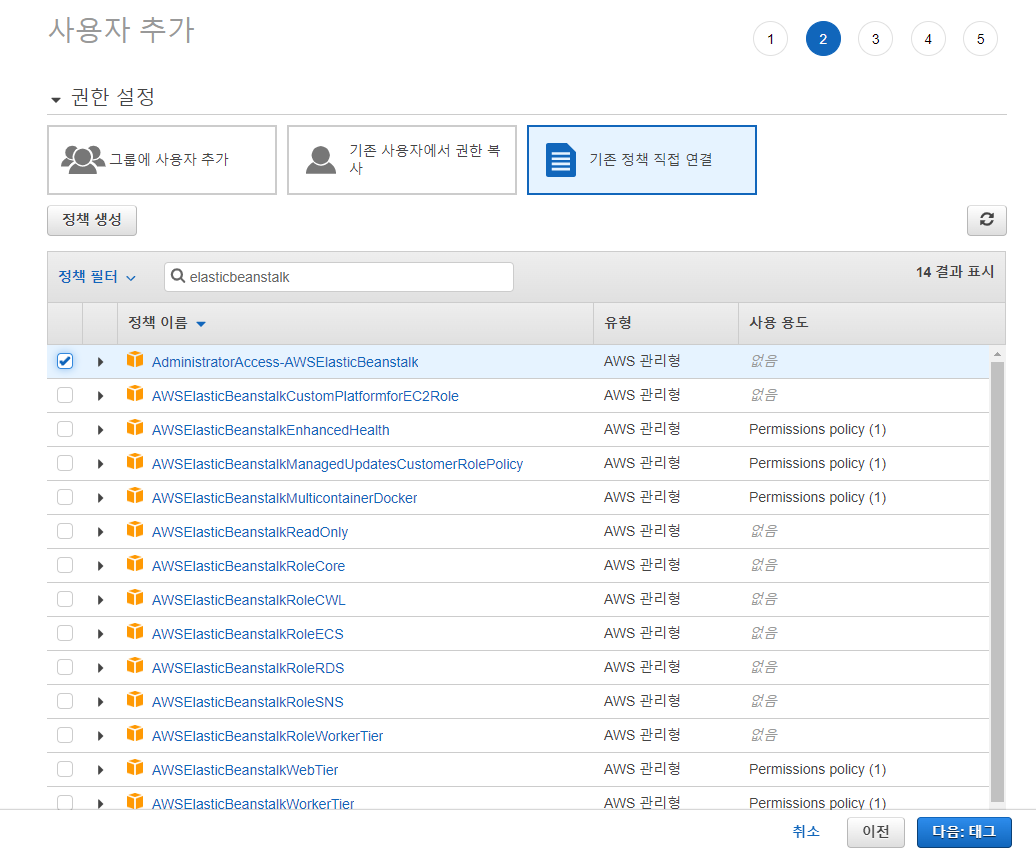
Task: Collapse the 권한 설정 section arrow
Action: [56, 100]
